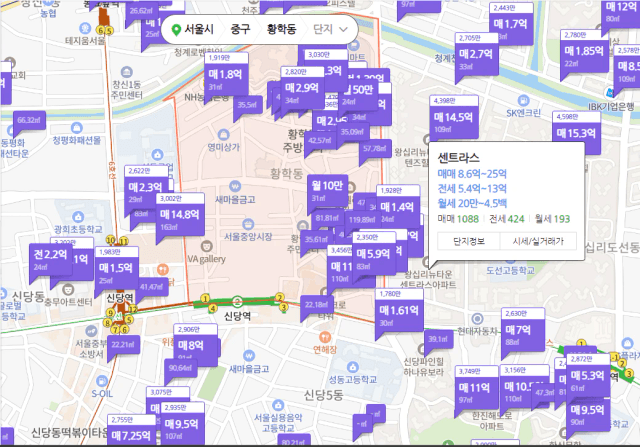Click the 신당역 line 2 station marker
The height and width of the screenshot is (447, 640).
tap(237, 302)
